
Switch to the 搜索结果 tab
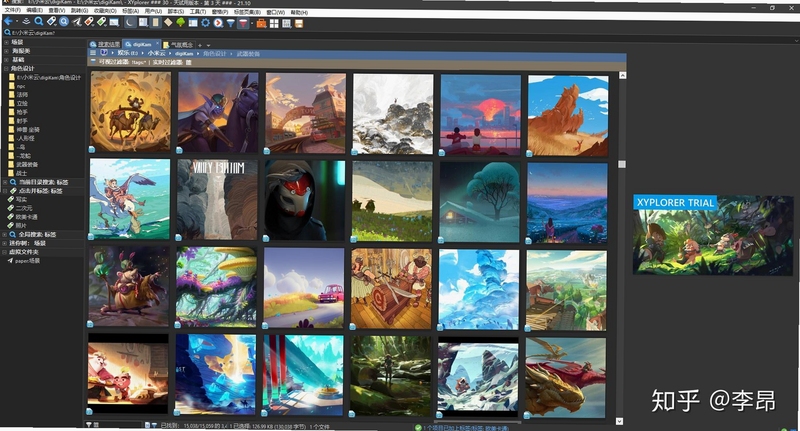[105, 44]
